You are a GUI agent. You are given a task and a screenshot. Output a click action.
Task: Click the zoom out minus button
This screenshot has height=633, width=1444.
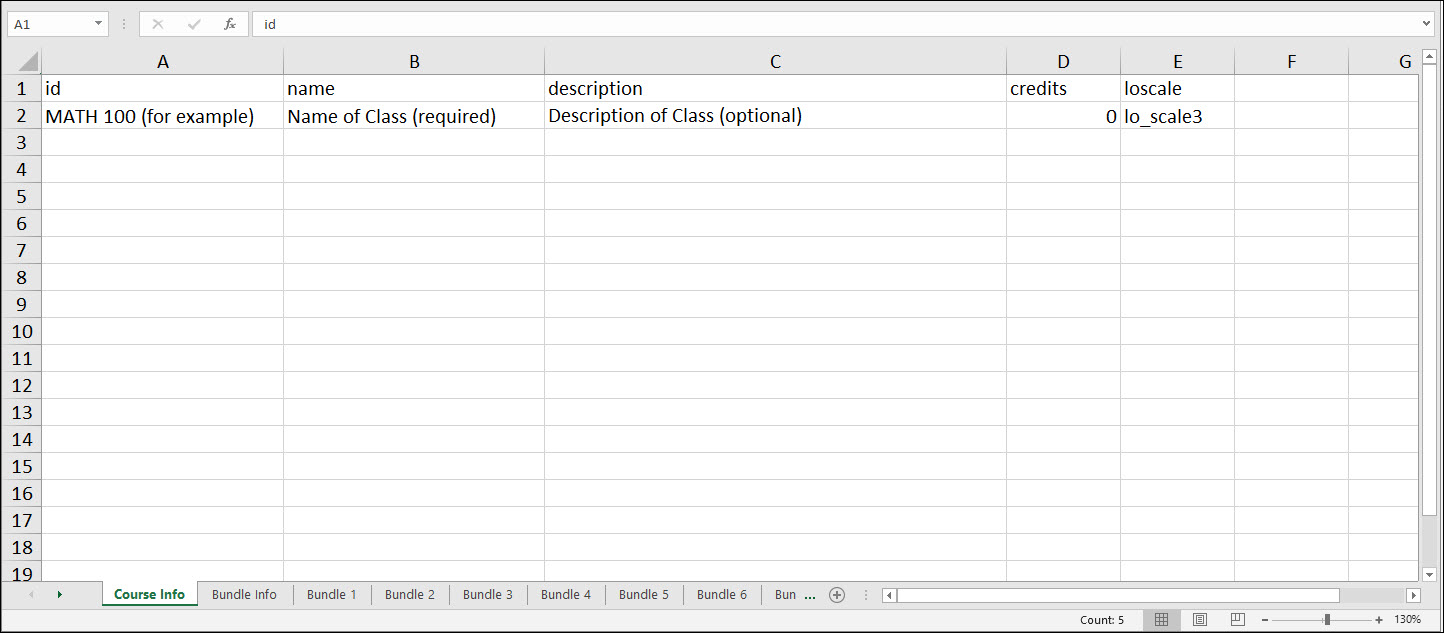point(1264,620)
